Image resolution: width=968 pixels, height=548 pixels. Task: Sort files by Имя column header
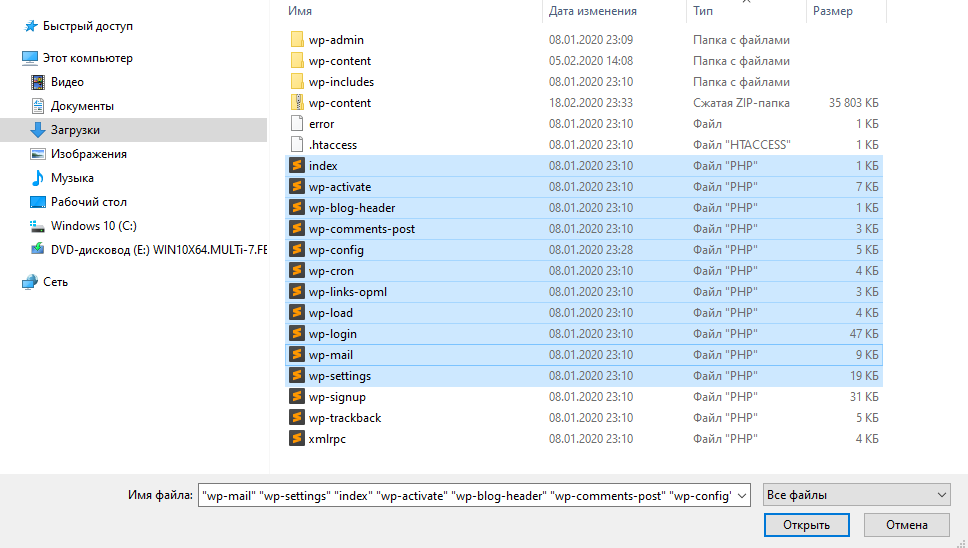(x=299, y=11)
